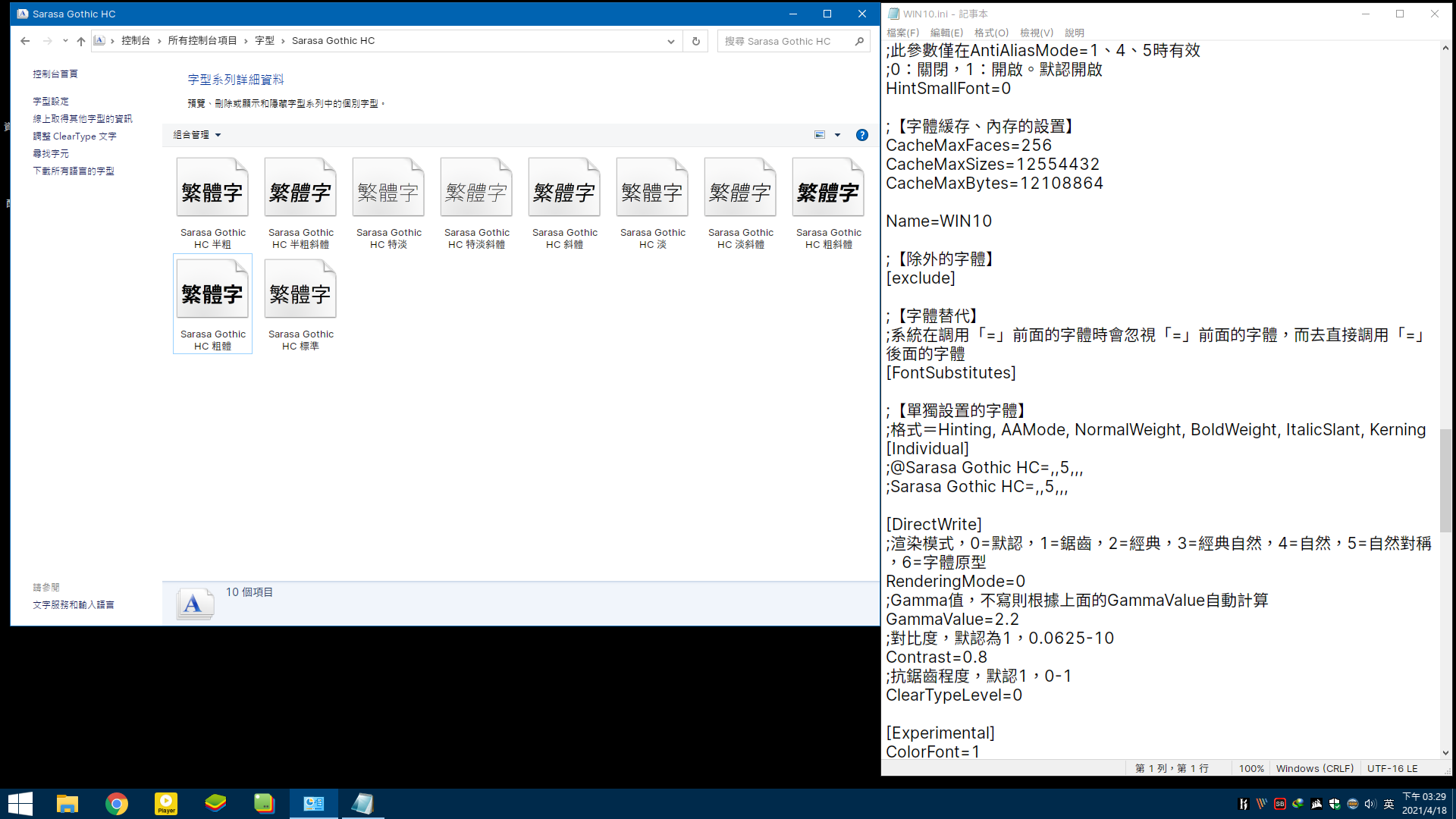Open Notepad 格式(O) menu
Image resolution: width=1456 pixels, height=819 pixels.
pyautogui.click(x=991, y=33)
